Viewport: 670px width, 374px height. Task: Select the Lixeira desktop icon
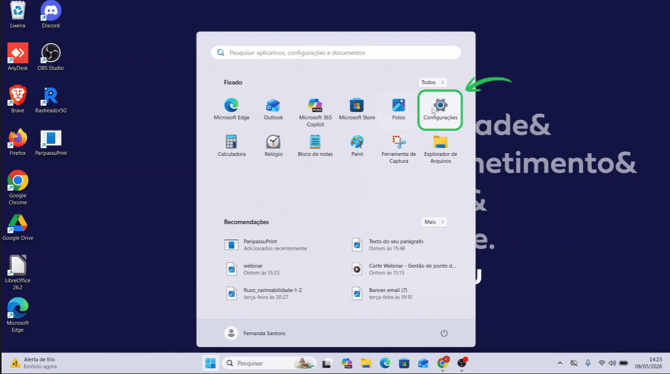(18, 15)
